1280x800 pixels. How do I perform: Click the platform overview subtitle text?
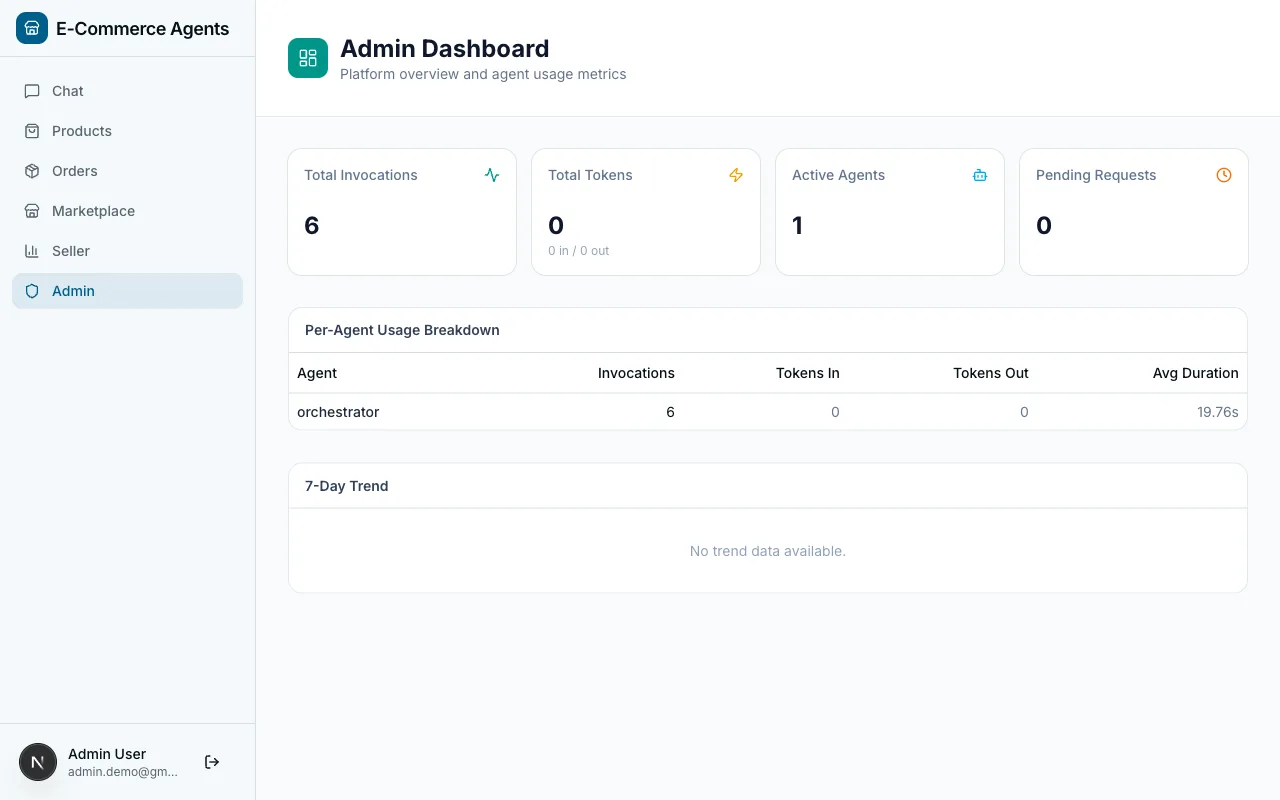tap(483, 74)
